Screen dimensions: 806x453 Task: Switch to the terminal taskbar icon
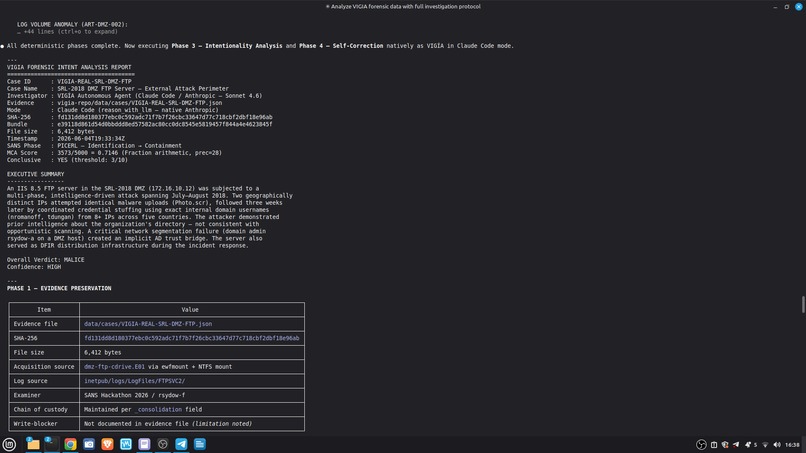tap(51, 444)
